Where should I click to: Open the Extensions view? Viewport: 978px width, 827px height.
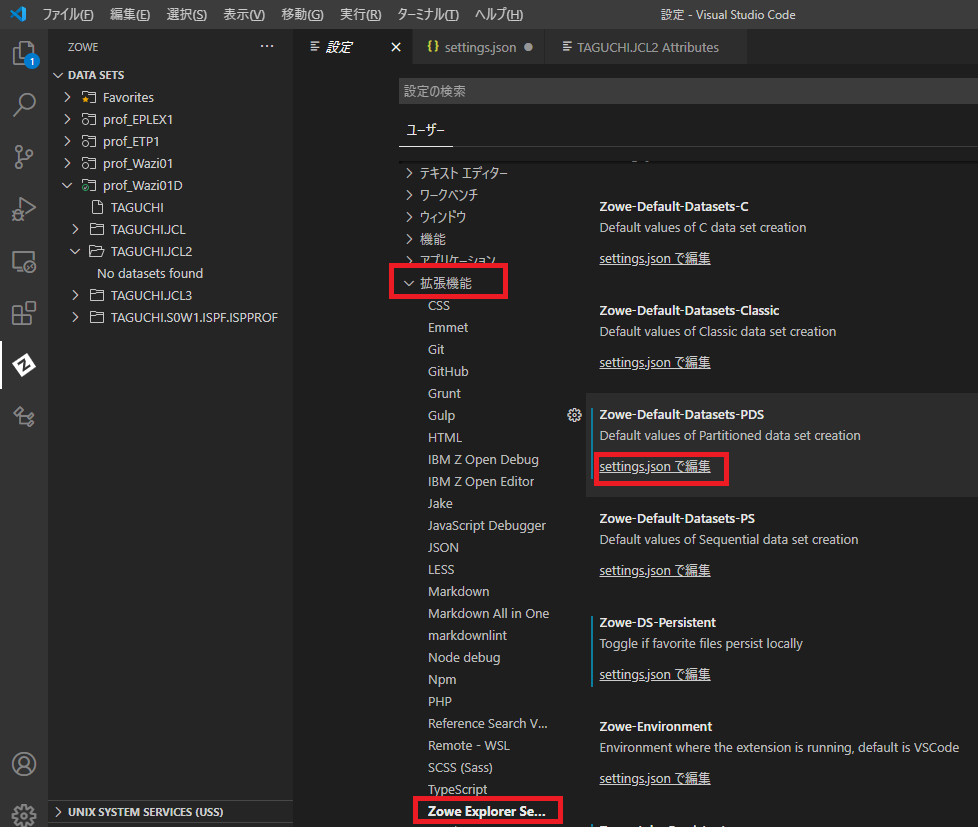24,313
